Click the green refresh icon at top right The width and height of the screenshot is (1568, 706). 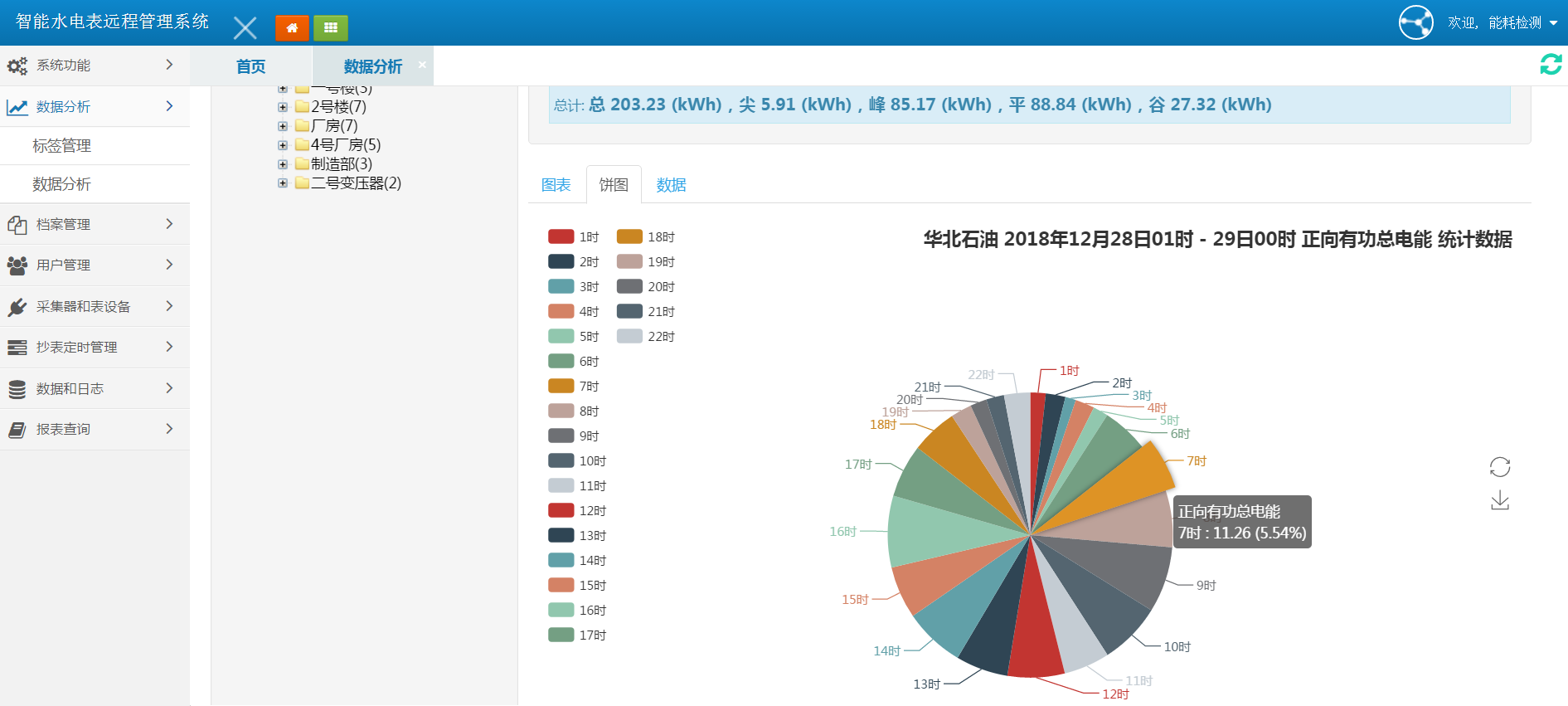point(1551,64)
